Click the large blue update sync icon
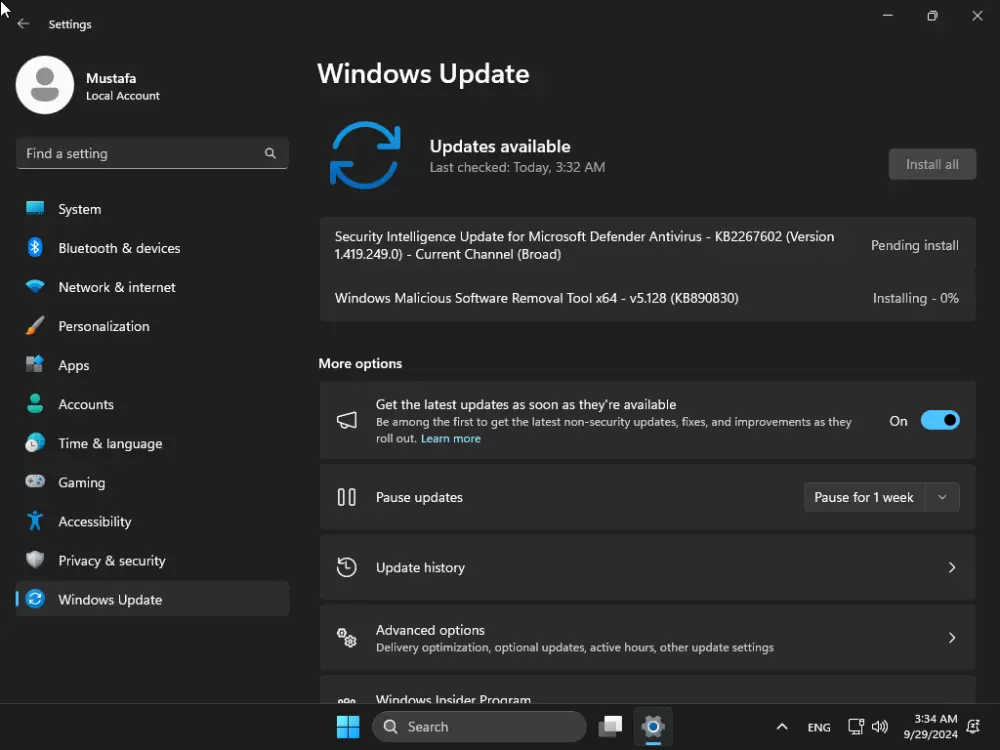 tap(365, 155)
